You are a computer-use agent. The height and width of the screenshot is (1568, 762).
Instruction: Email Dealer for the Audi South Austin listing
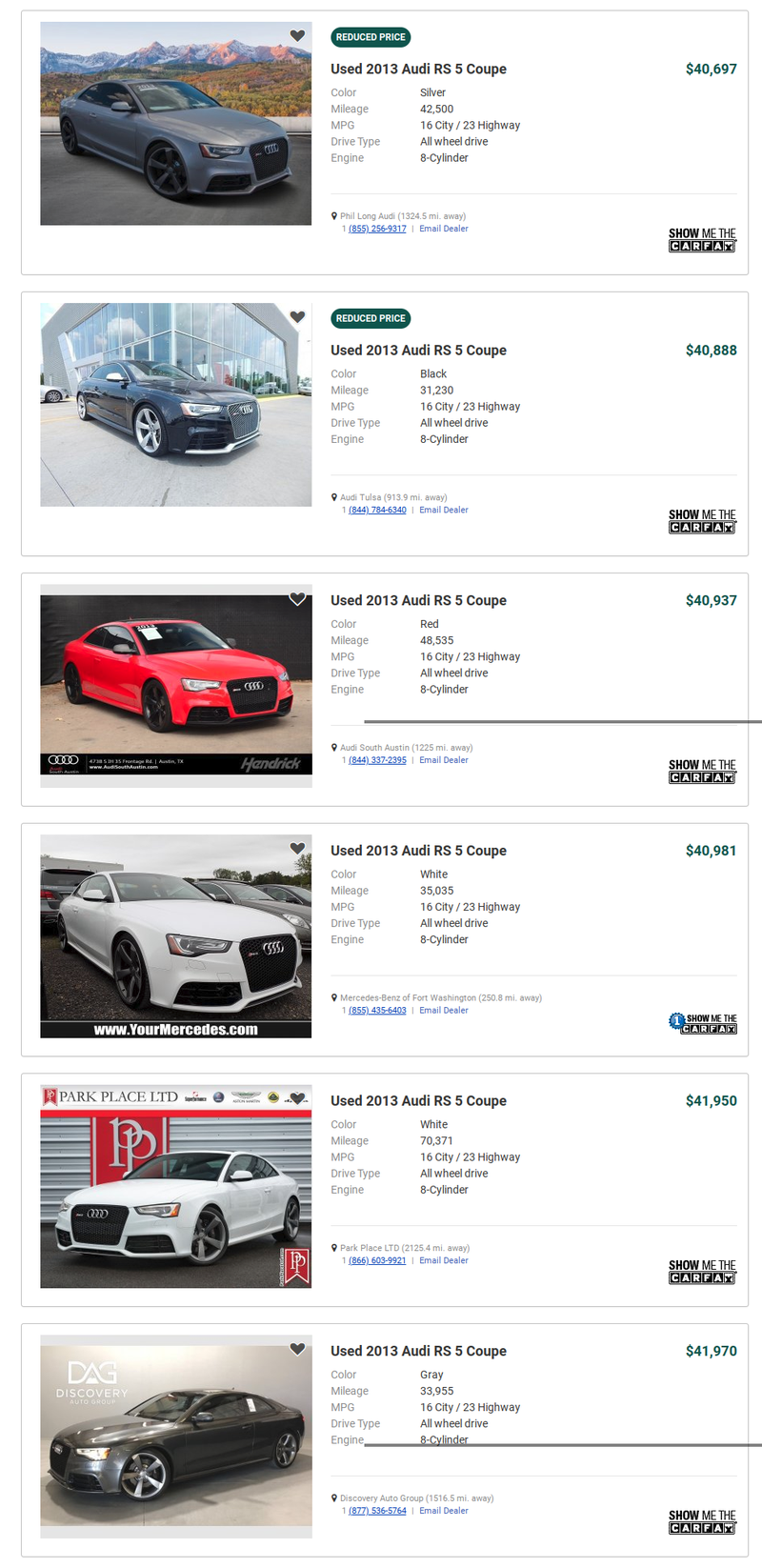(444, 760)
